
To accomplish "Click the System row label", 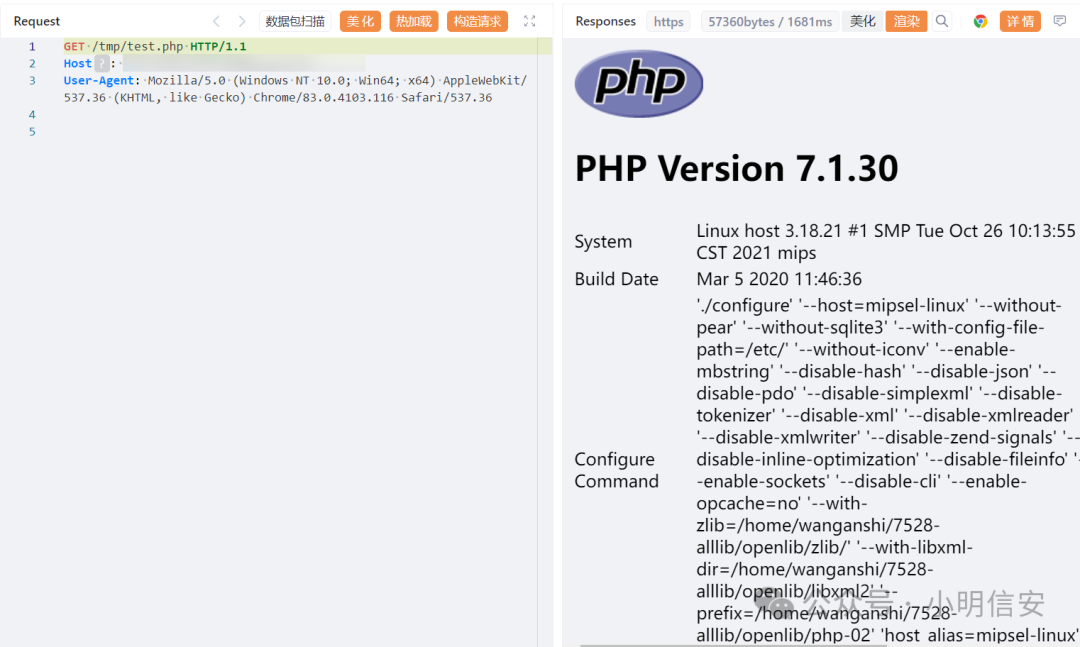I will coord(603,242).
